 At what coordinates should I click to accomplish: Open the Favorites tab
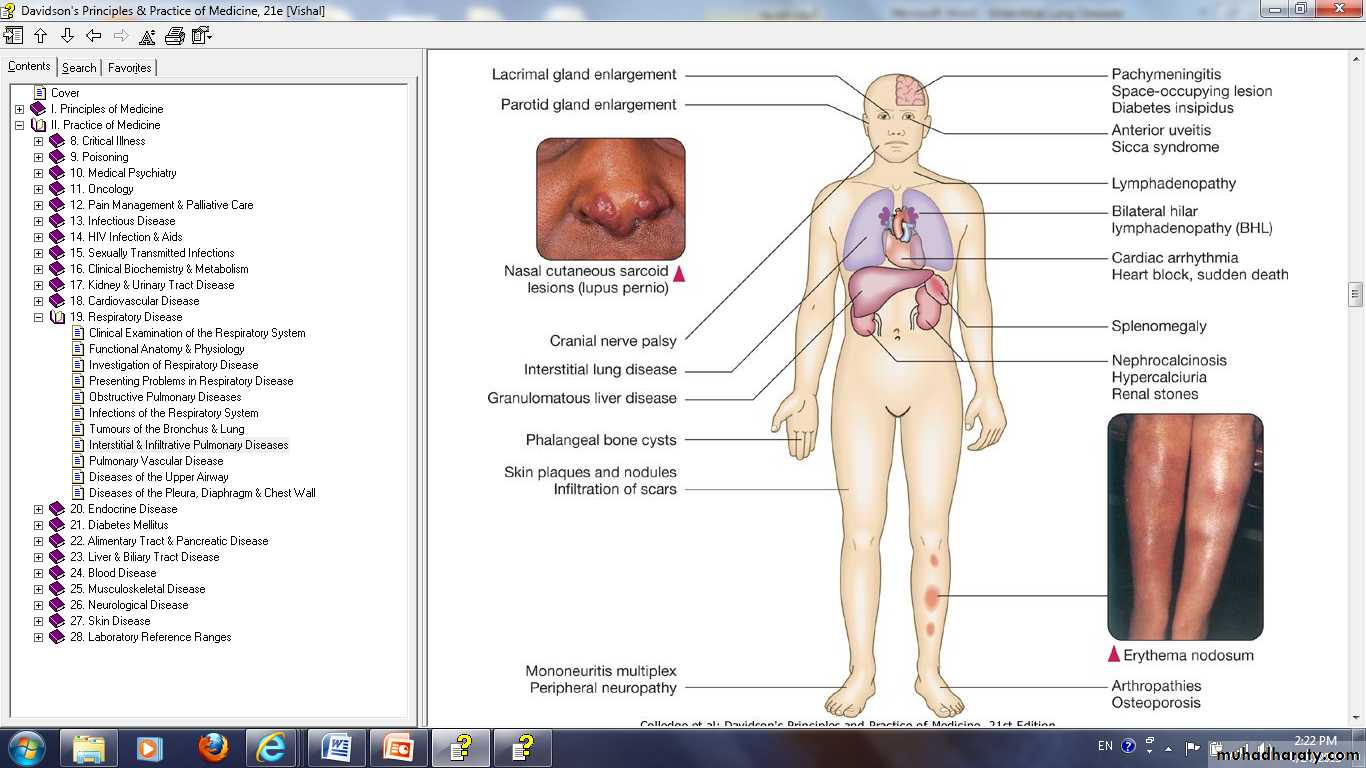(x=130, y=68)
